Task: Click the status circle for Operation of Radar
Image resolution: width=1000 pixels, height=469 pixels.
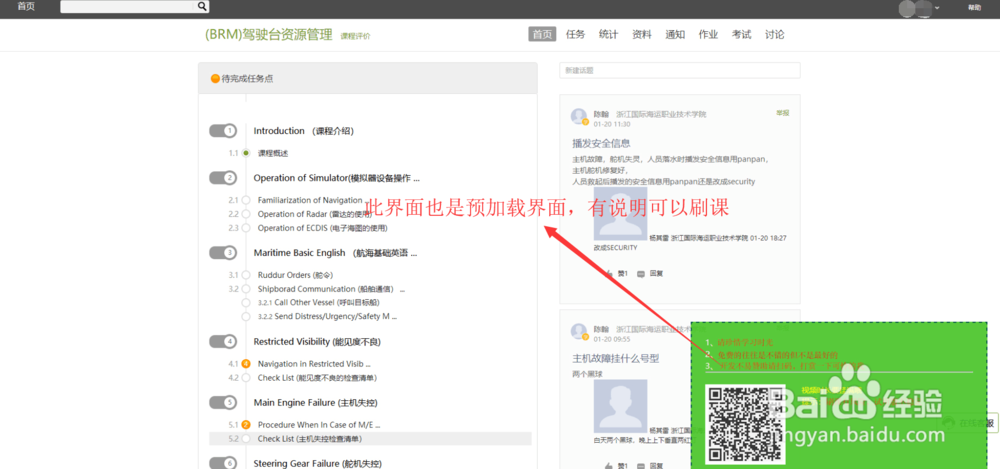Action: 246,214
